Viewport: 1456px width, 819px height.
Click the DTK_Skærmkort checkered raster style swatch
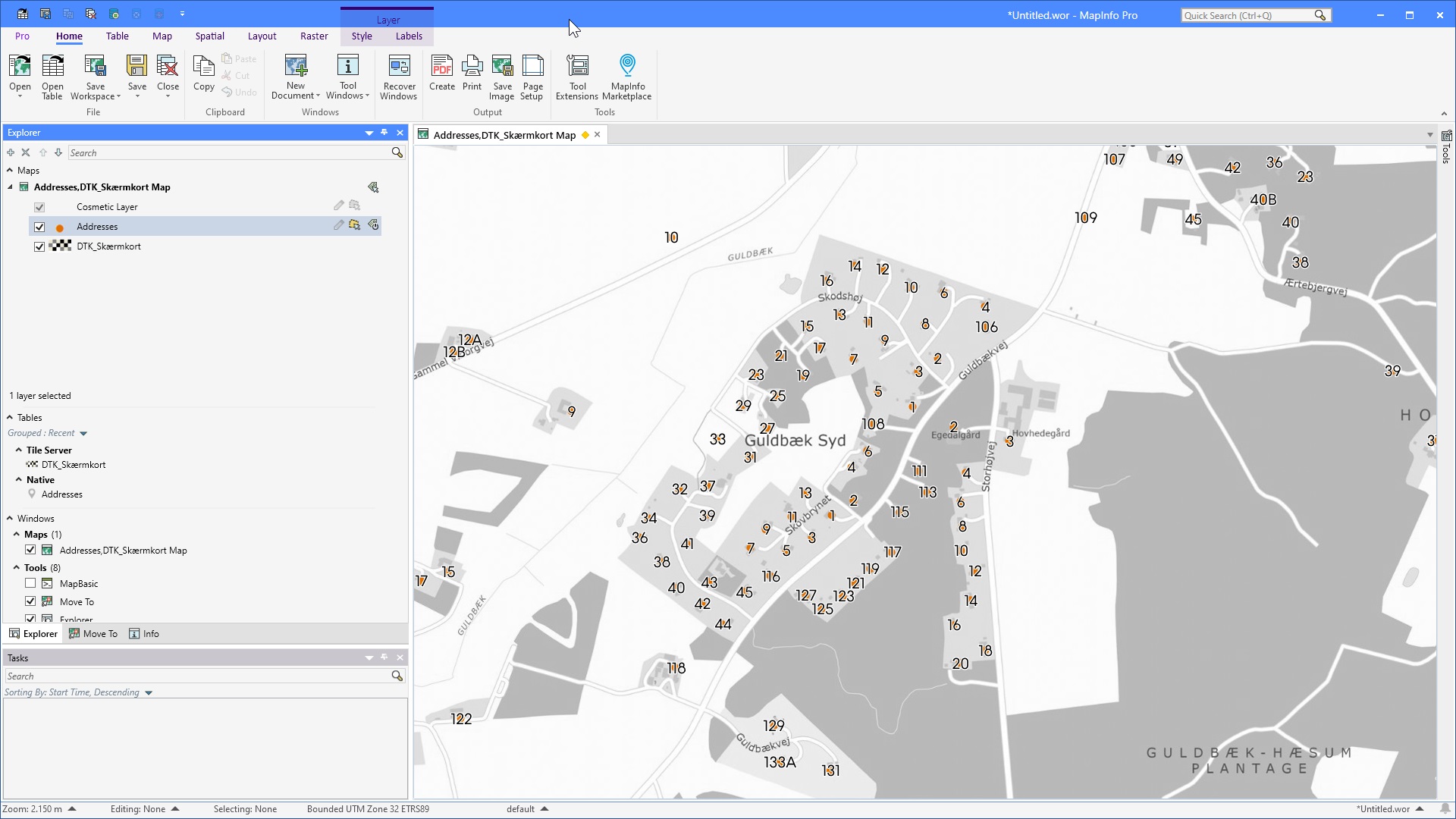point(60,246)
